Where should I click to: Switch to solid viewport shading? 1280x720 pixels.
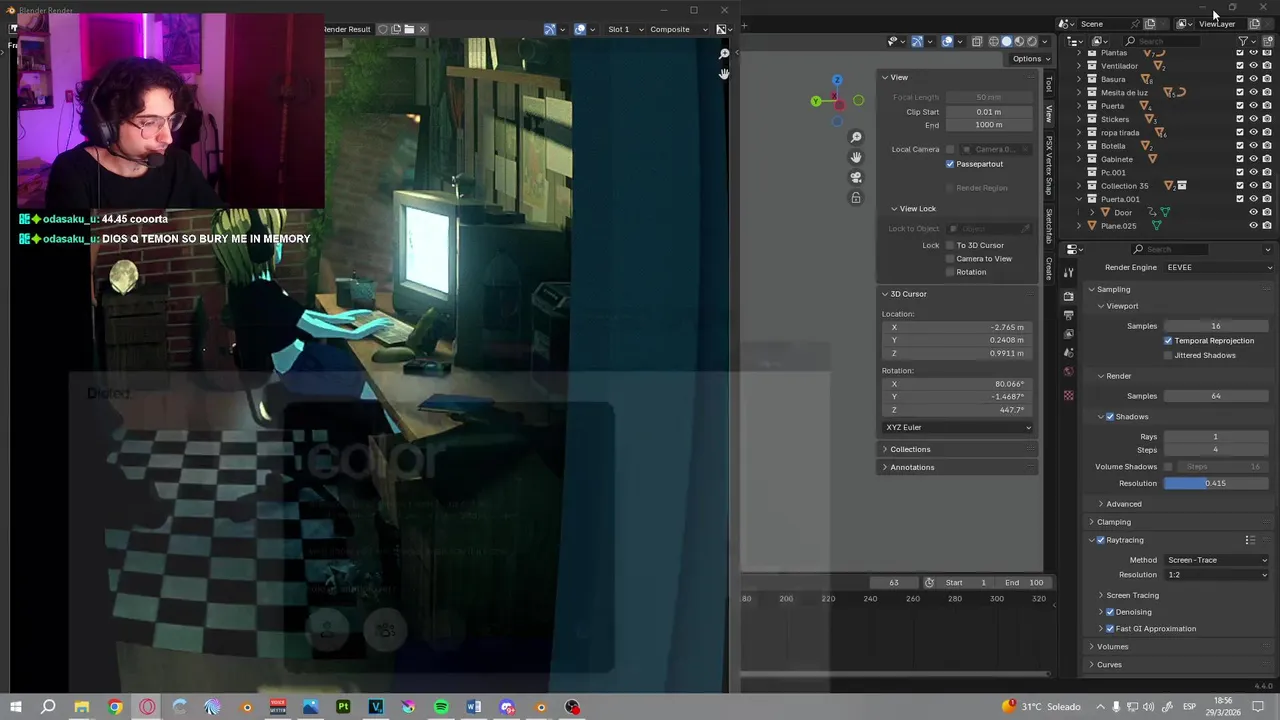coord(1007,41)
